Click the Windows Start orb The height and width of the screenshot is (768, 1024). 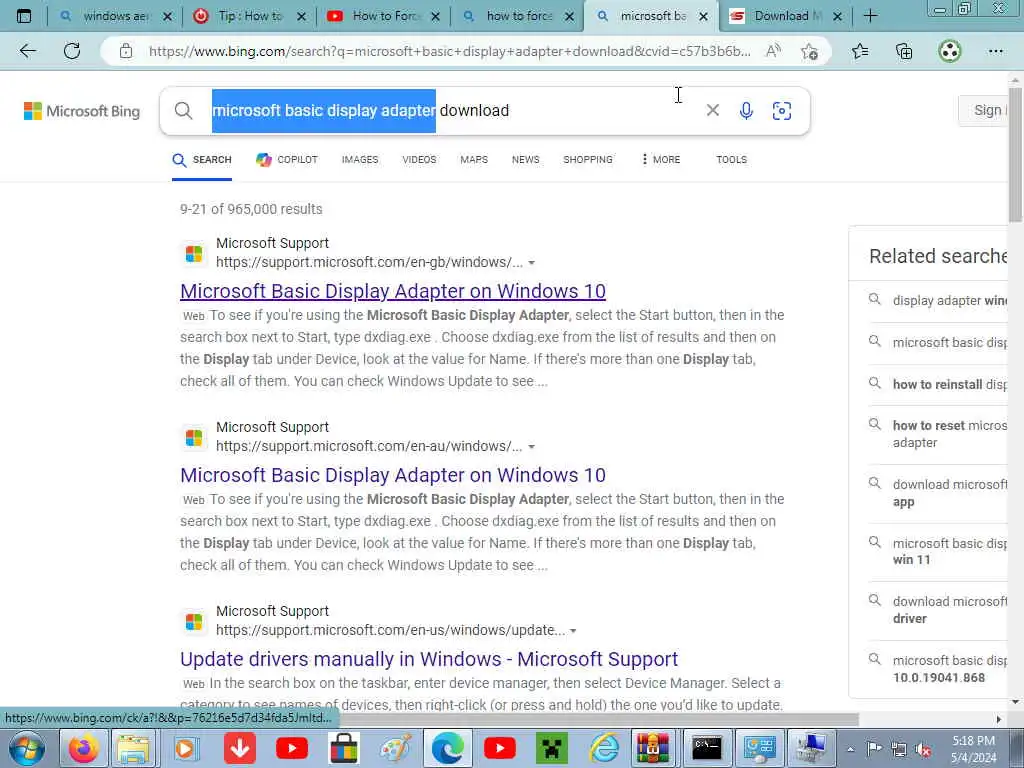26,748
